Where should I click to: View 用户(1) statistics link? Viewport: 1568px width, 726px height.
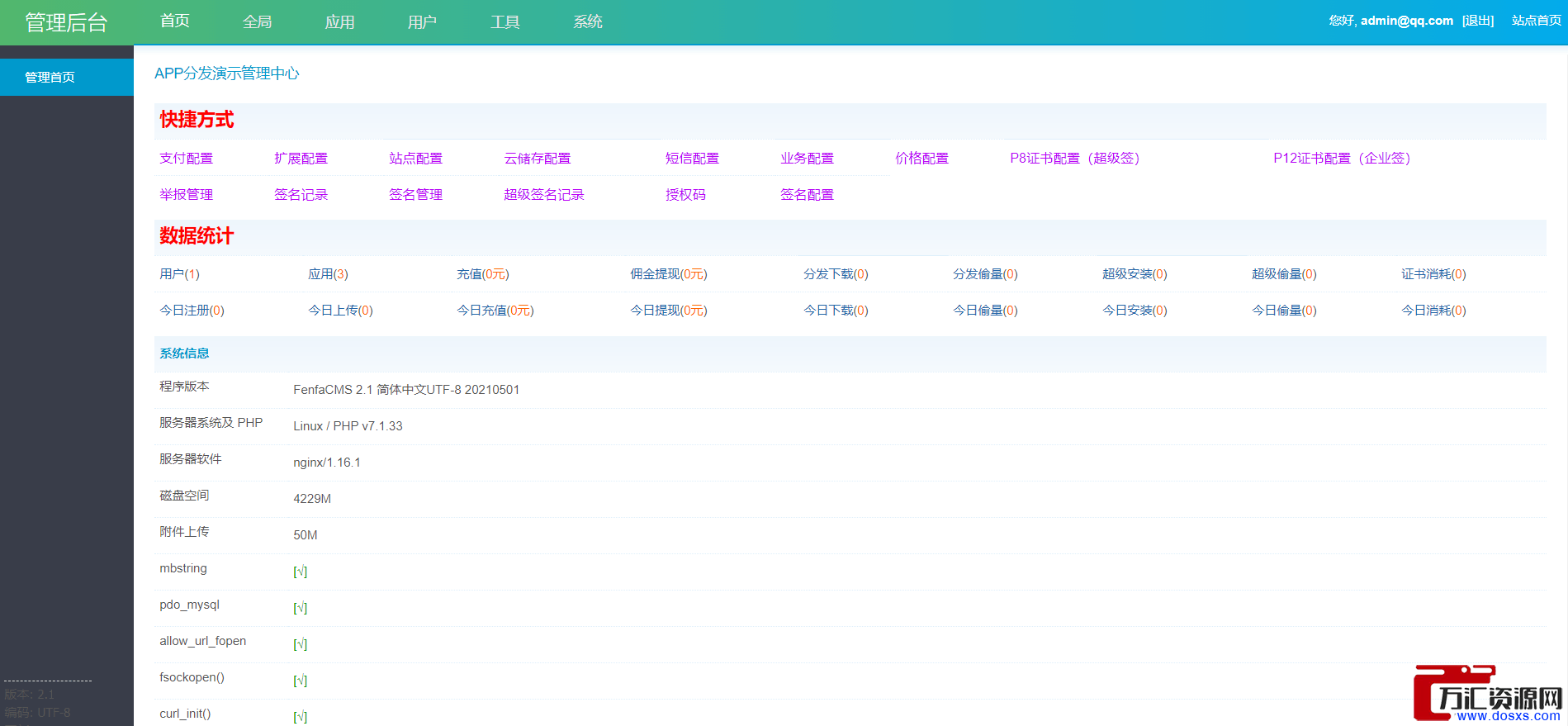click(179, 274)
